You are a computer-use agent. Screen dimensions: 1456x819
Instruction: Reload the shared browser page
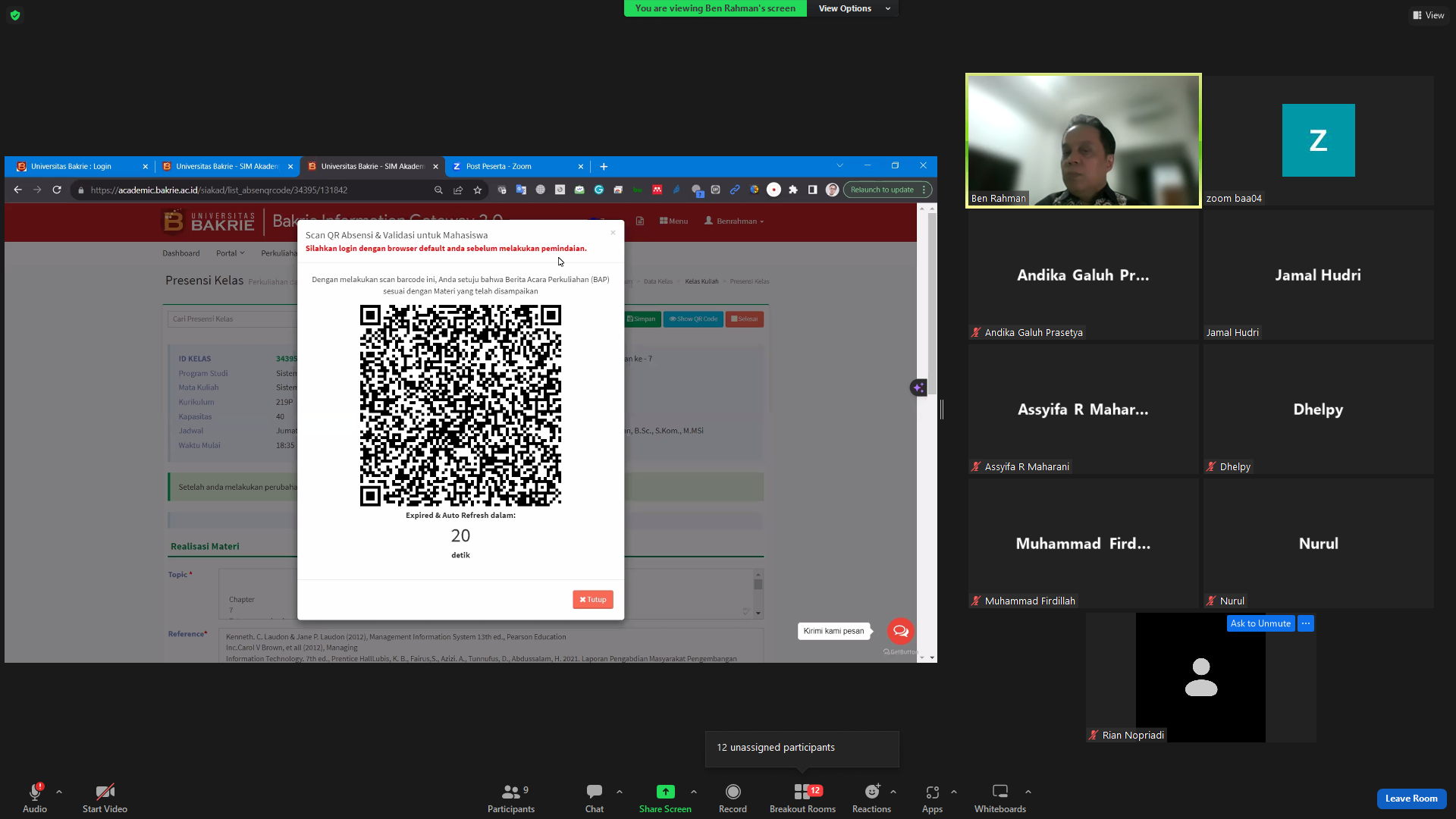click(x=57, y=190)
